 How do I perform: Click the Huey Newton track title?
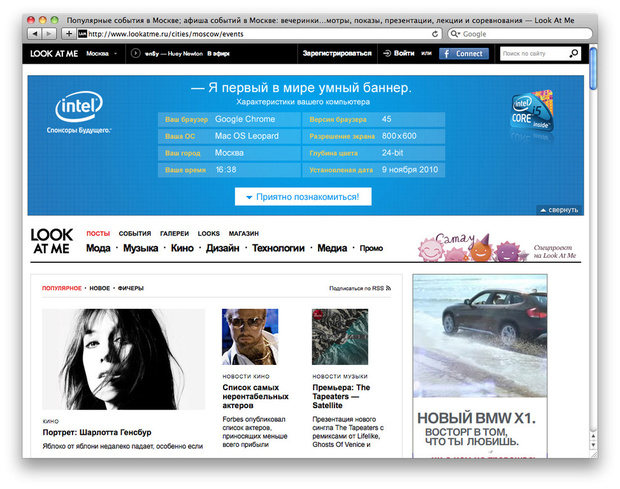pyautogui.click(x=185, y=53)
